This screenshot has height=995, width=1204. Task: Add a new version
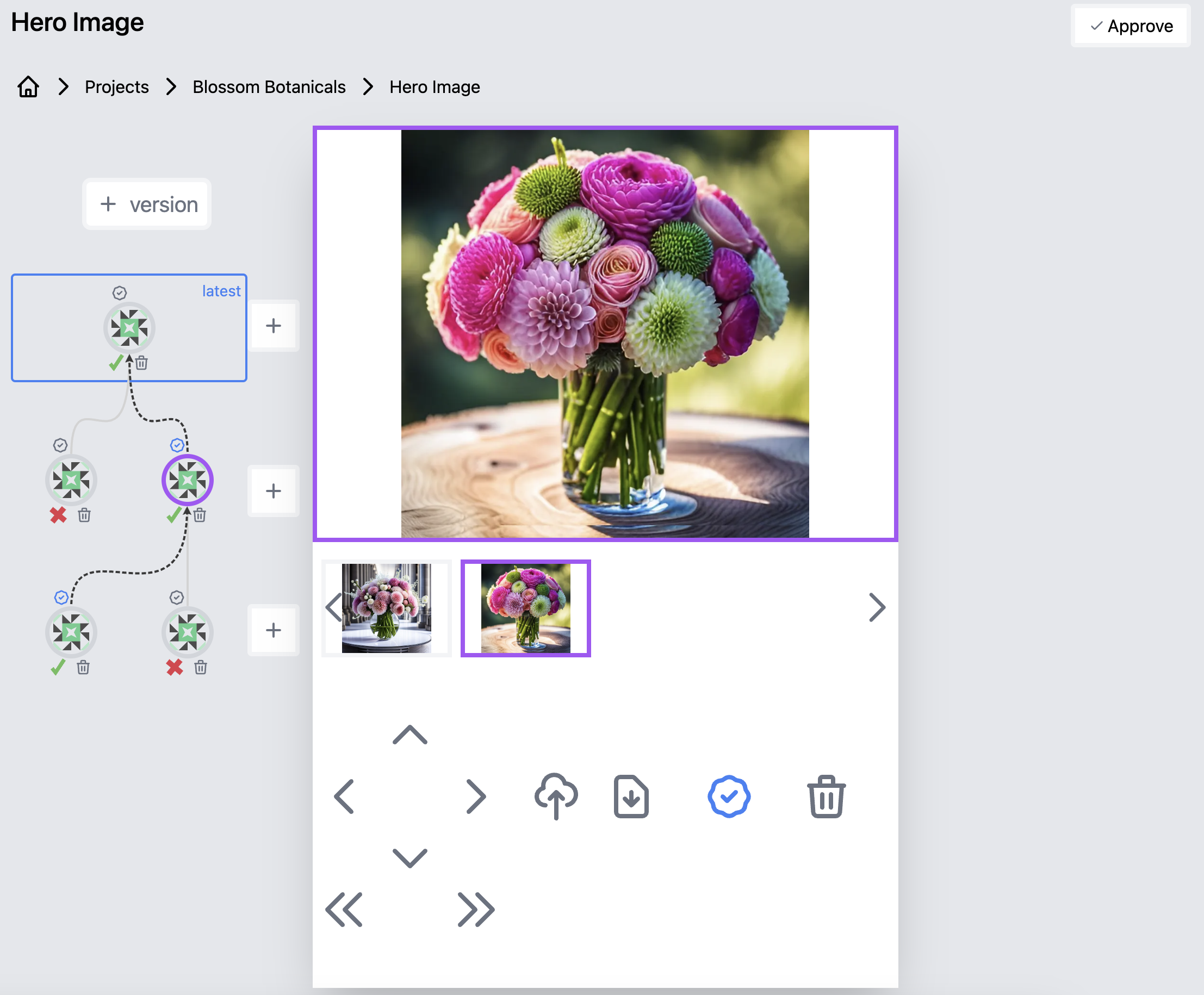pos(147,204)
